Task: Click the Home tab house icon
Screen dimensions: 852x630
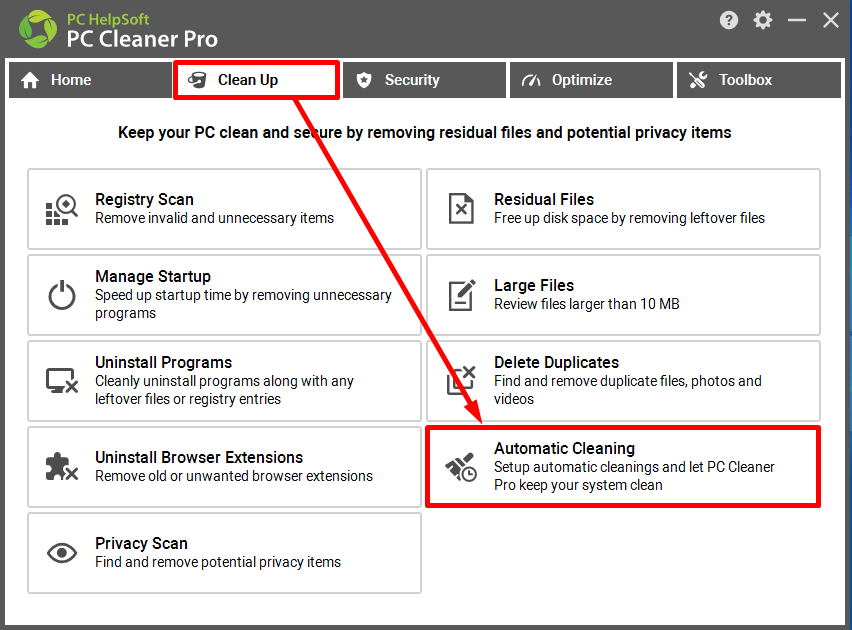Action: [x=30, y=80]
